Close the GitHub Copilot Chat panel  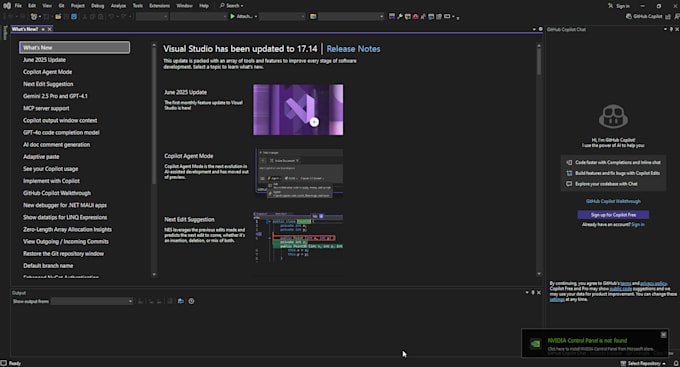point(677,29)
